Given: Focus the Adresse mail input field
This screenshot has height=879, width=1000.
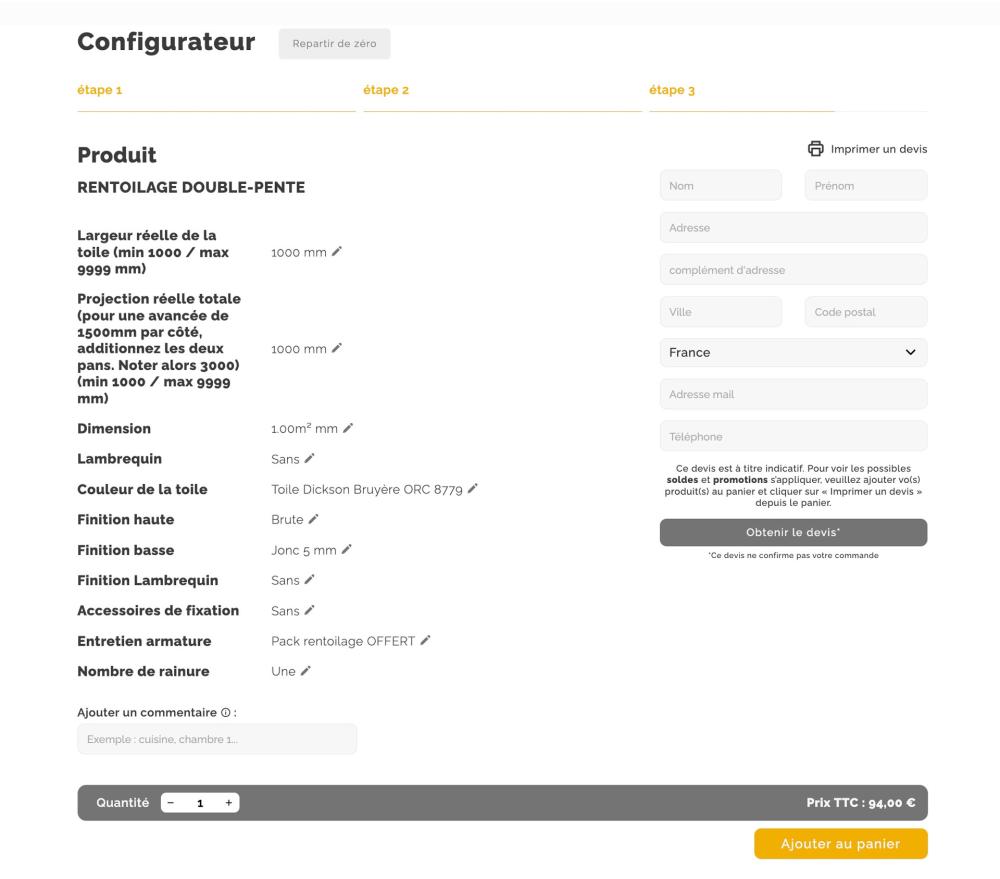Looking at the screenshot, I should click(x=793, y=394).
